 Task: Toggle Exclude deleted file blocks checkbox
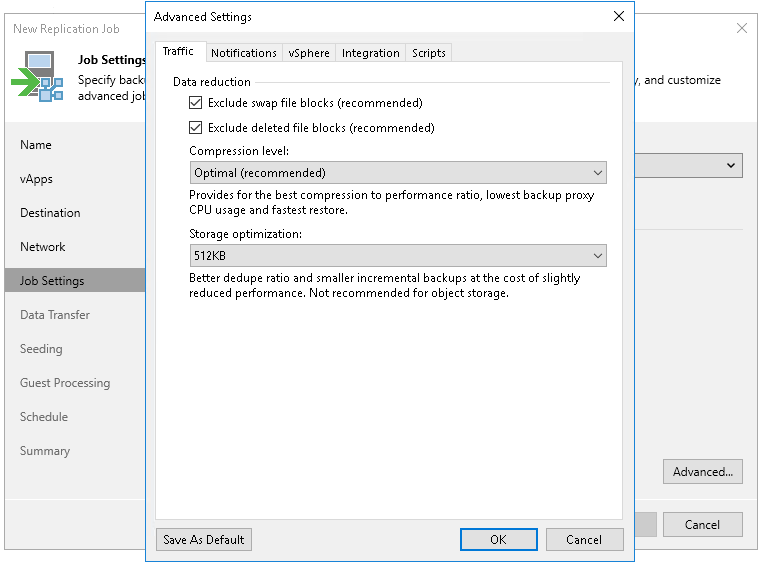(196, 128)
